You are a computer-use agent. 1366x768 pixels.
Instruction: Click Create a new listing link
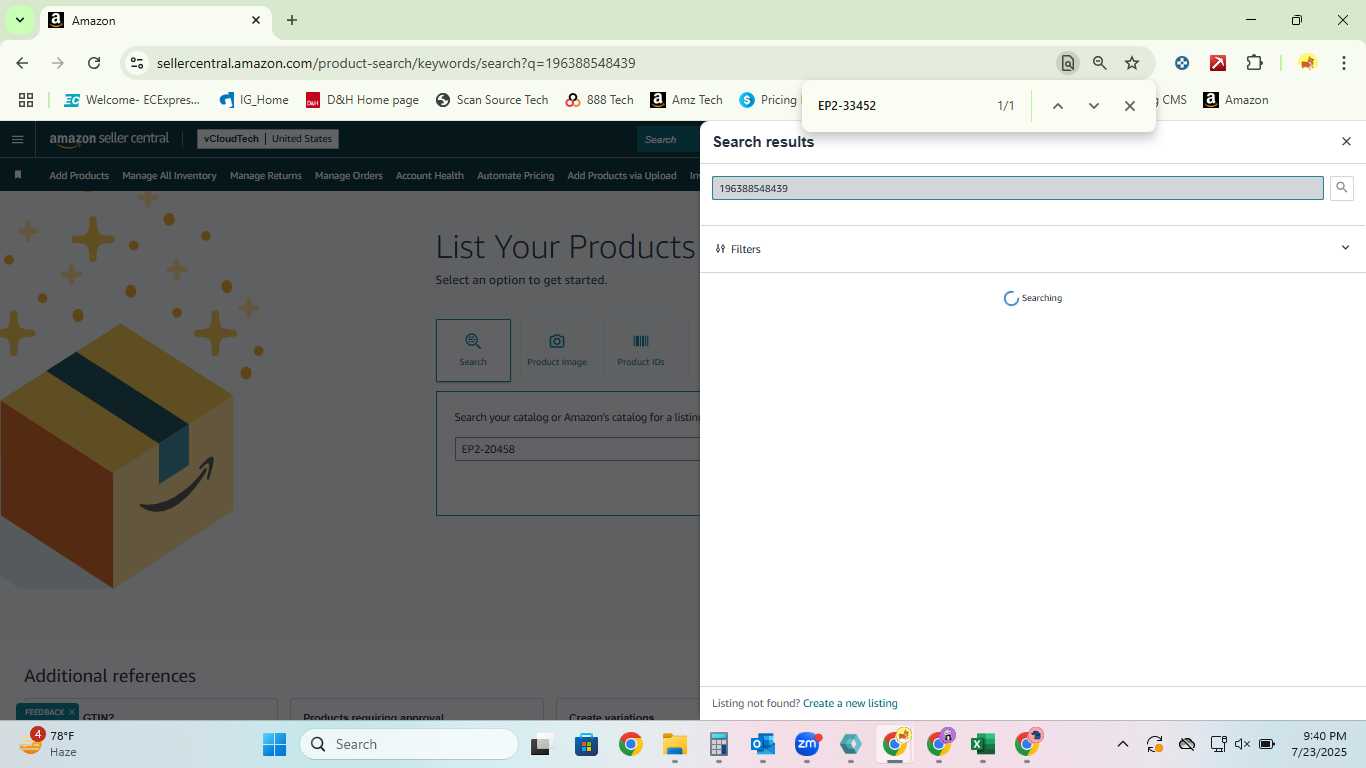pyautogui.click(x=850, y=703)
